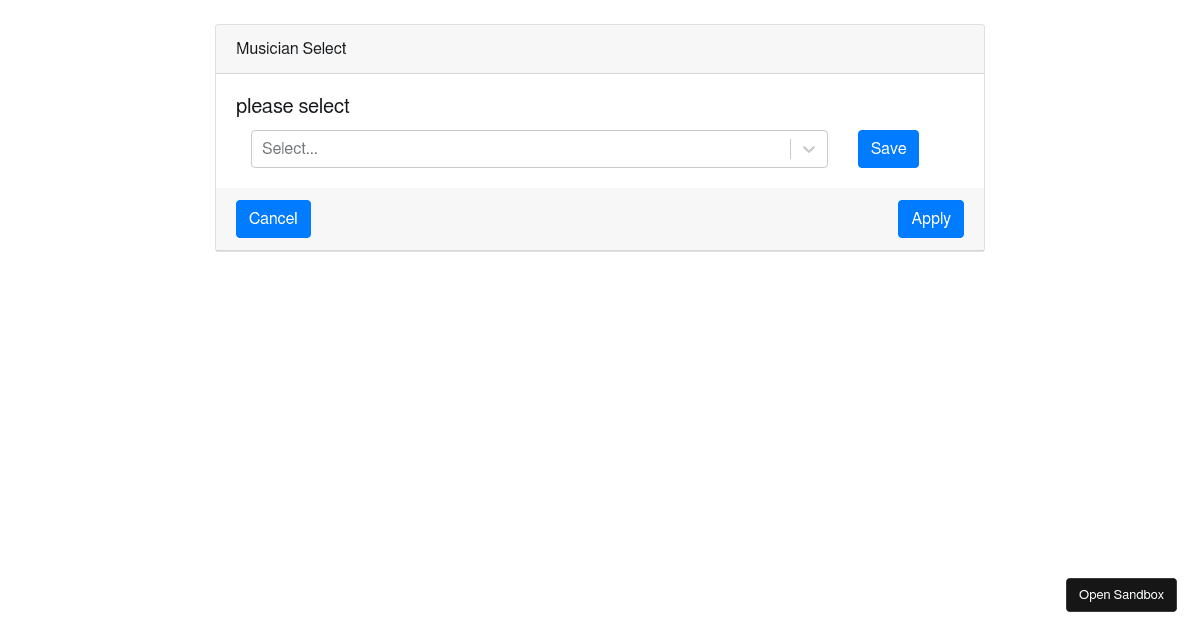The image size is (1200, 630).
Task: Click the Musician Select header
Action: (291, 48)
